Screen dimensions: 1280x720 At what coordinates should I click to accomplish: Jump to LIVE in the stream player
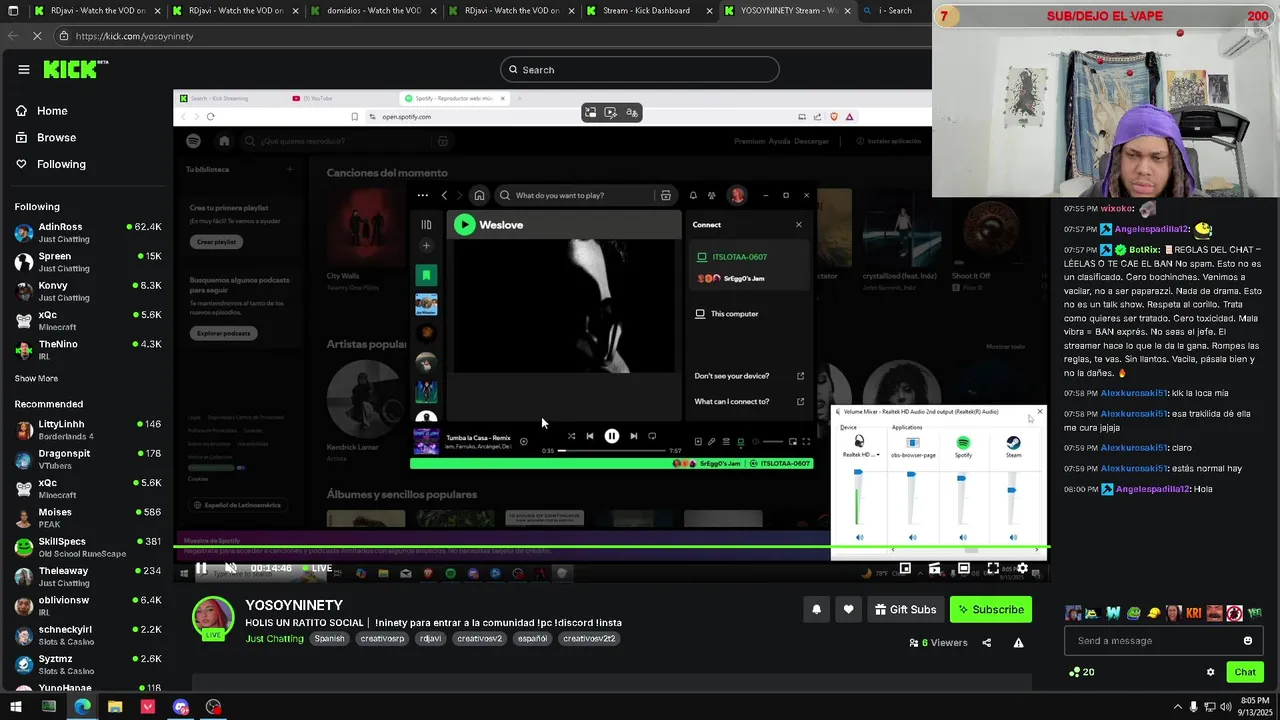(x=316, y=568)
